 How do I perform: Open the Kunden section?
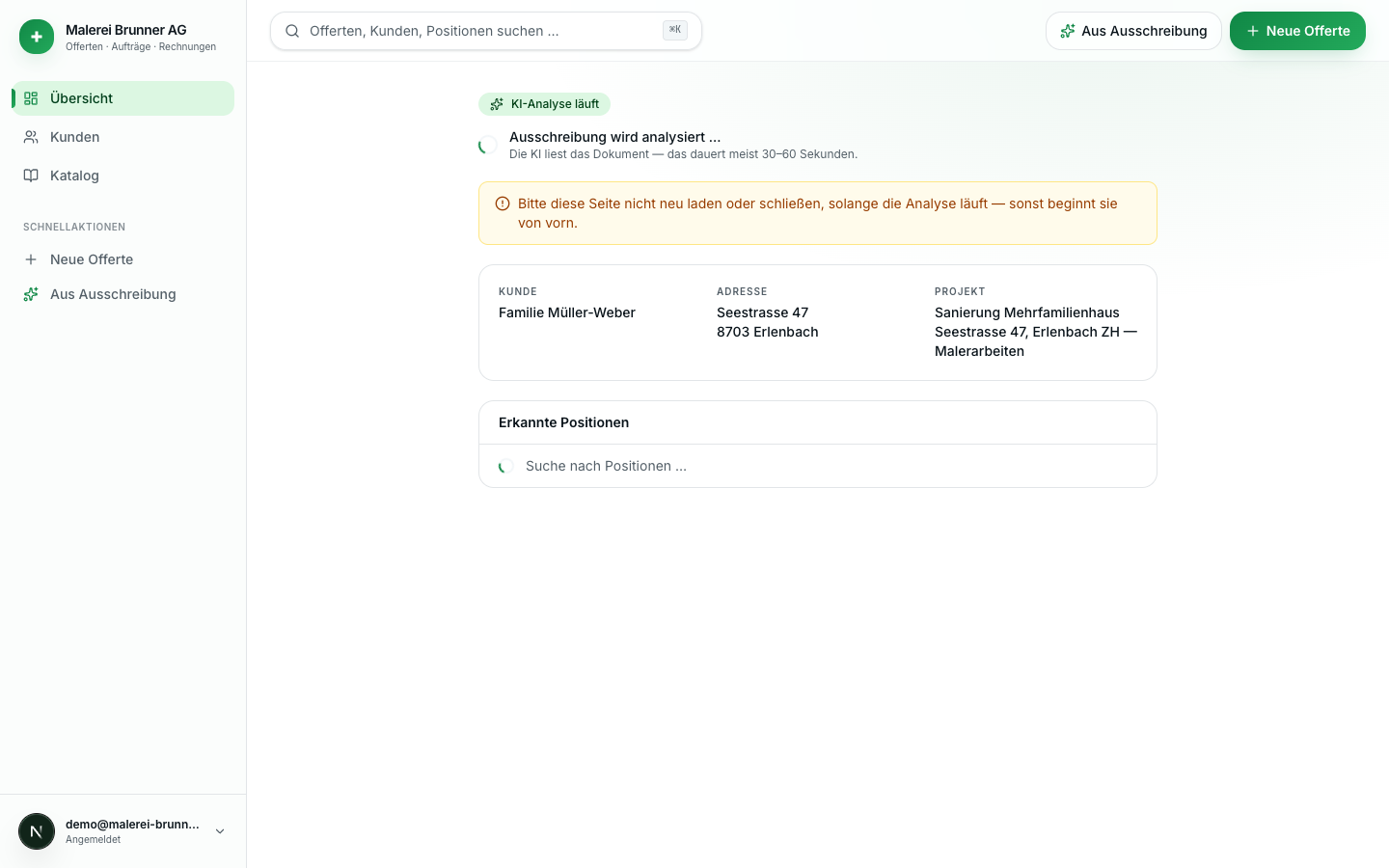123,137
